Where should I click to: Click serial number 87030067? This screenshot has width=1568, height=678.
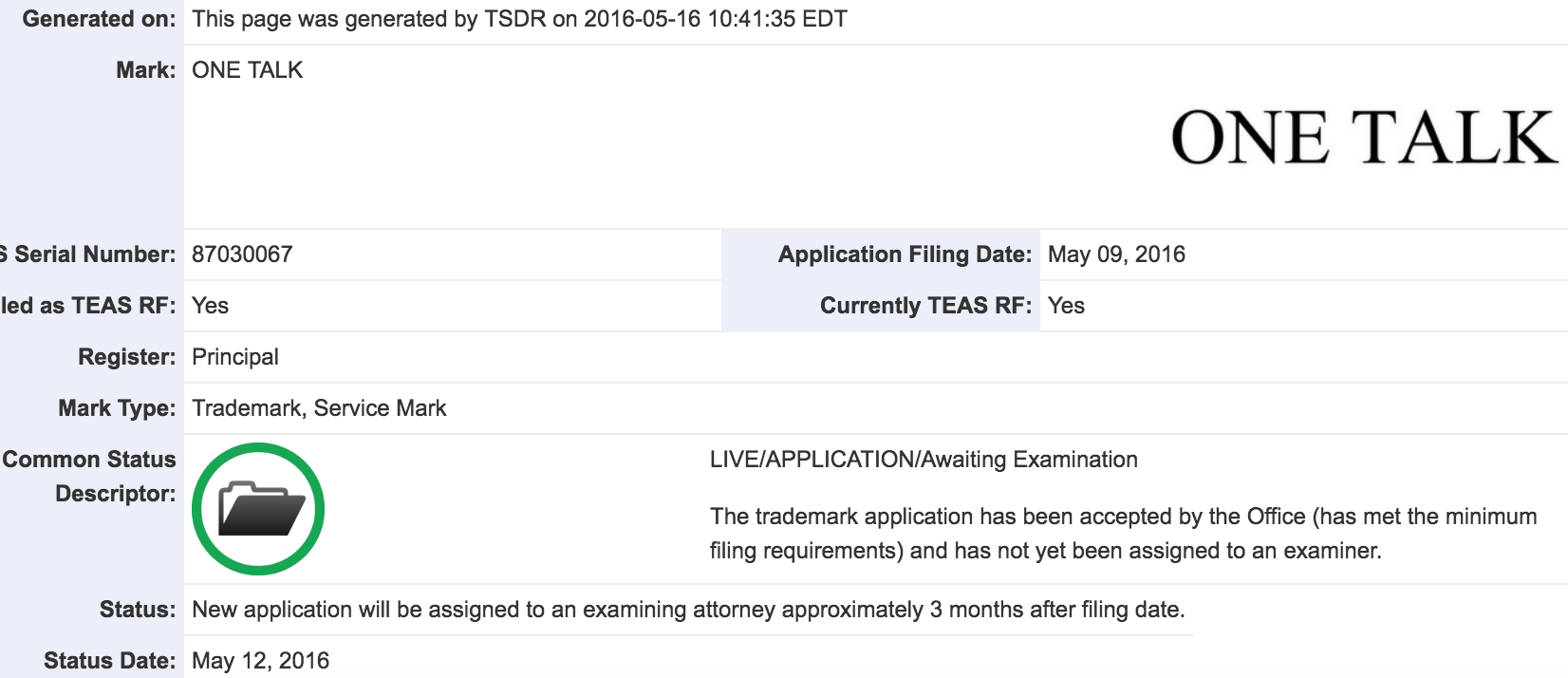coord(242,254)
